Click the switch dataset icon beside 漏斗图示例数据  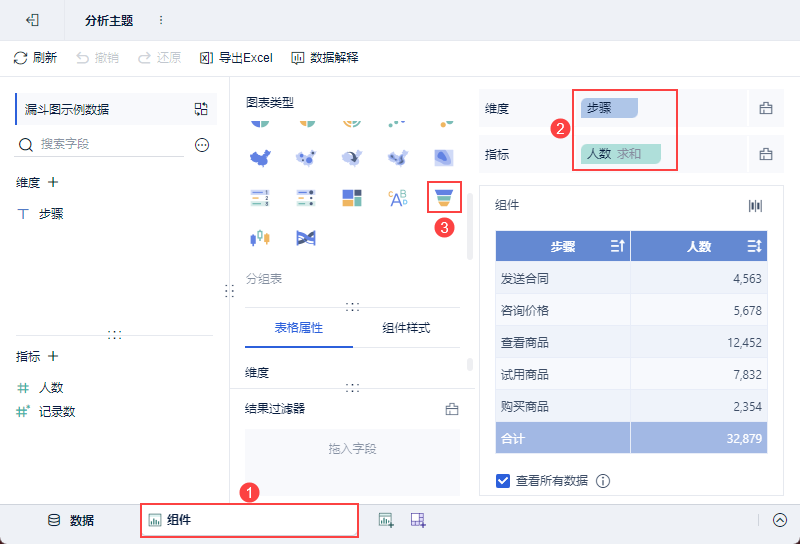point(201,109)
